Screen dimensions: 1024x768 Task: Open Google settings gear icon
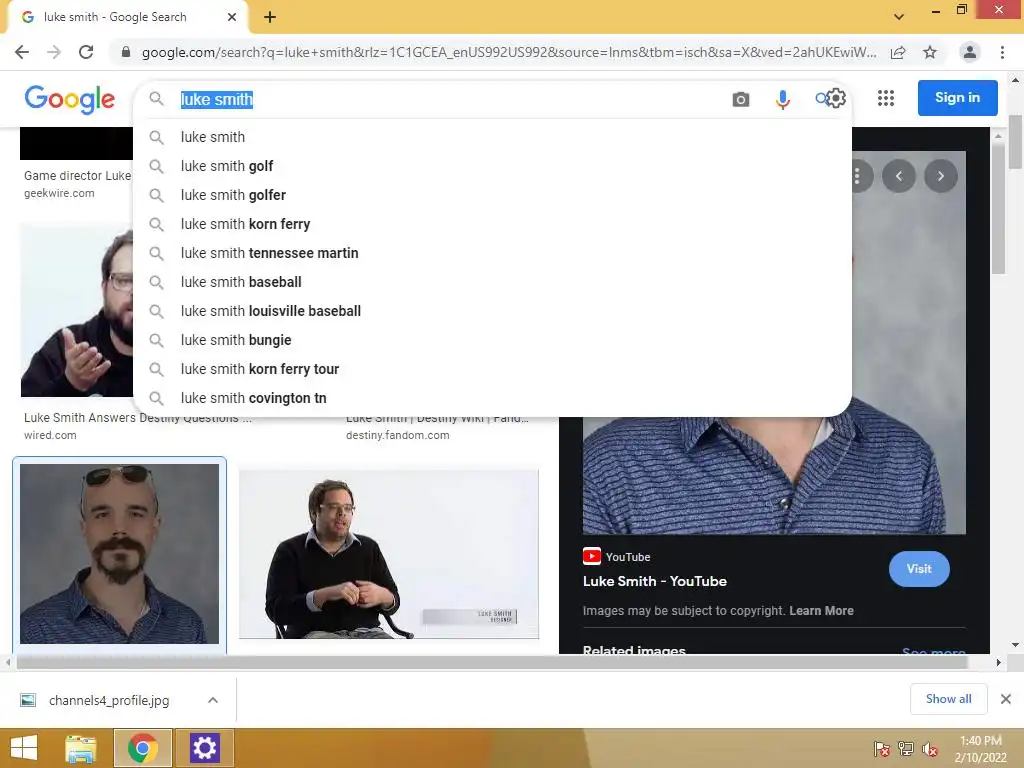(836, 98)
